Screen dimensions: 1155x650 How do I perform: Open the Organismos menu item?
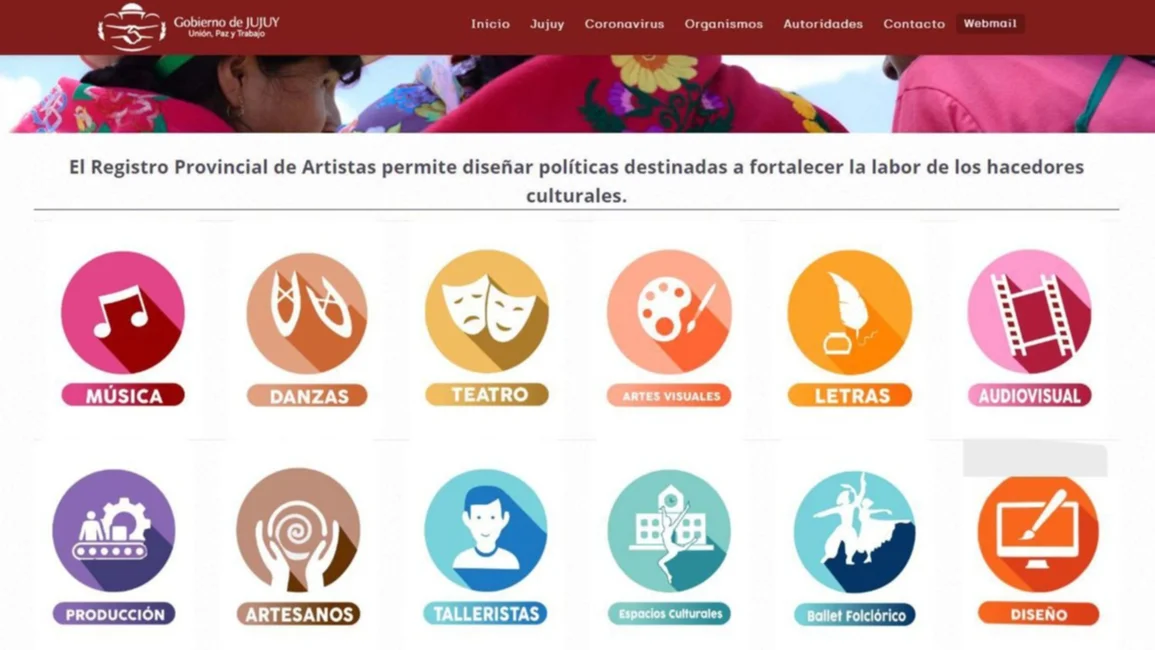[724, 24]
